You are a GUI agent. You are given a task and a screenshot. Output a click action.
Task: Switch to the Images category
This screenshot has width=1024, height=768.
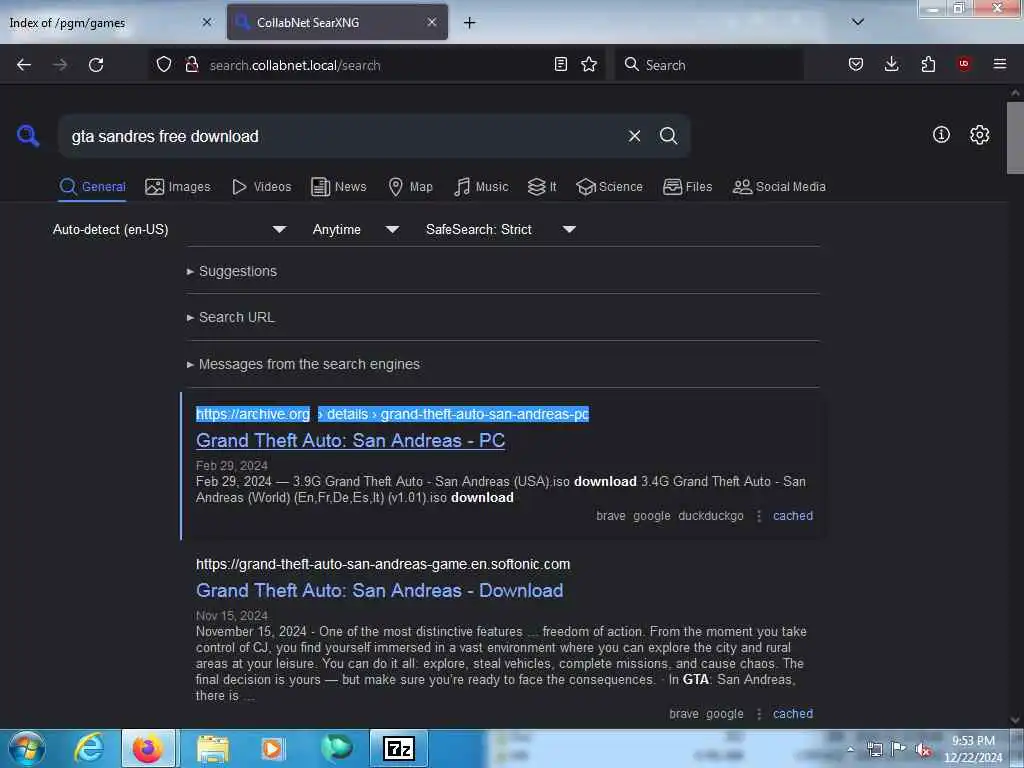[178, 187]
